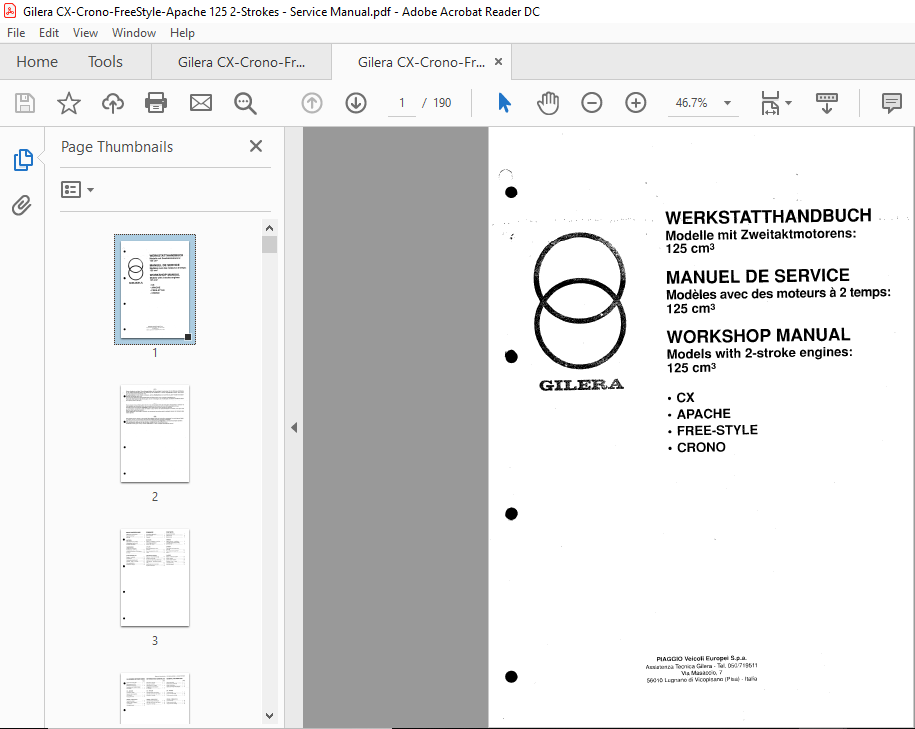Open the read mode keyboard-arrow tool
Image resolution: width=915 pixels, height=729 pixels.
(x=826, y=103)
